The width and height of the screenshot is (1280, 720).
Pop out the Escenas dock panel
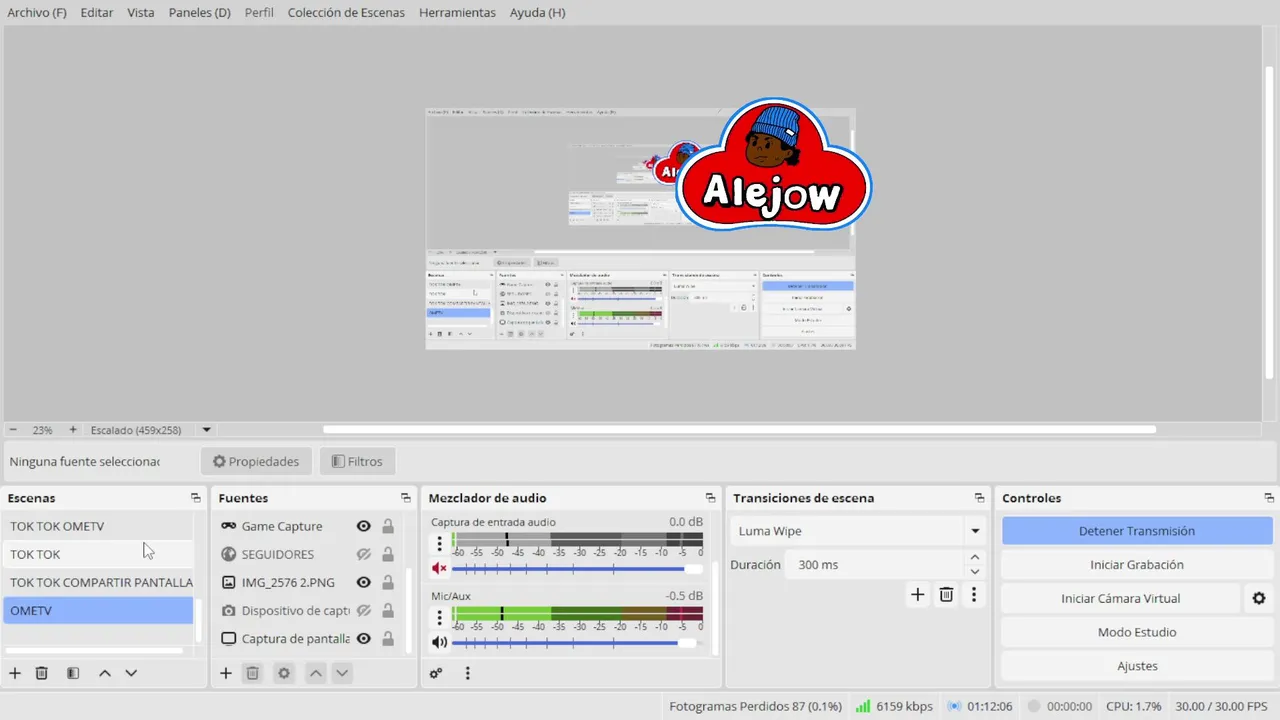coord(196,498)
